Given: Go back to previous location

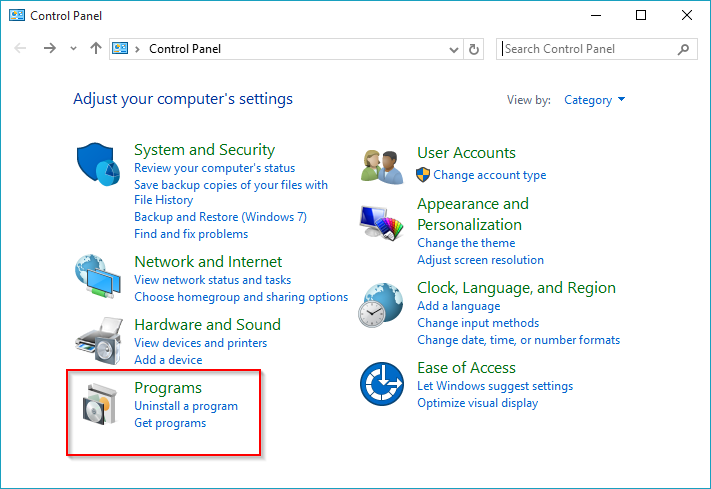Looking at the screenshot, I should click(x=20, y=48).
